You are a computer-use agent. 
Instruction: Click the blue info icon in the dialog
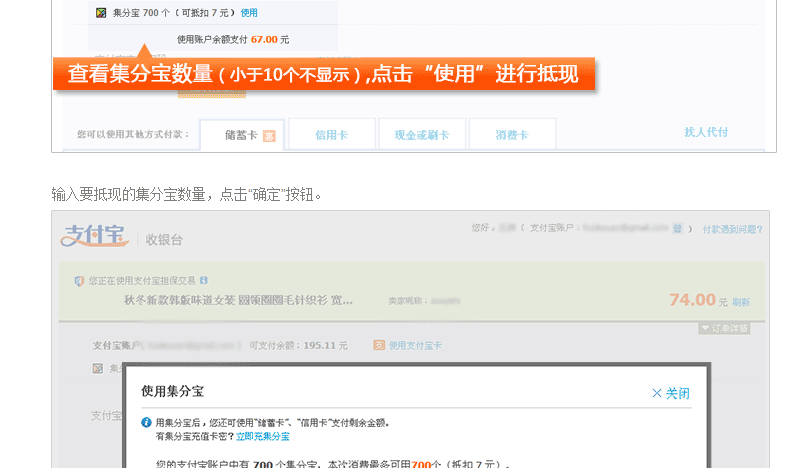pos(146,423)
